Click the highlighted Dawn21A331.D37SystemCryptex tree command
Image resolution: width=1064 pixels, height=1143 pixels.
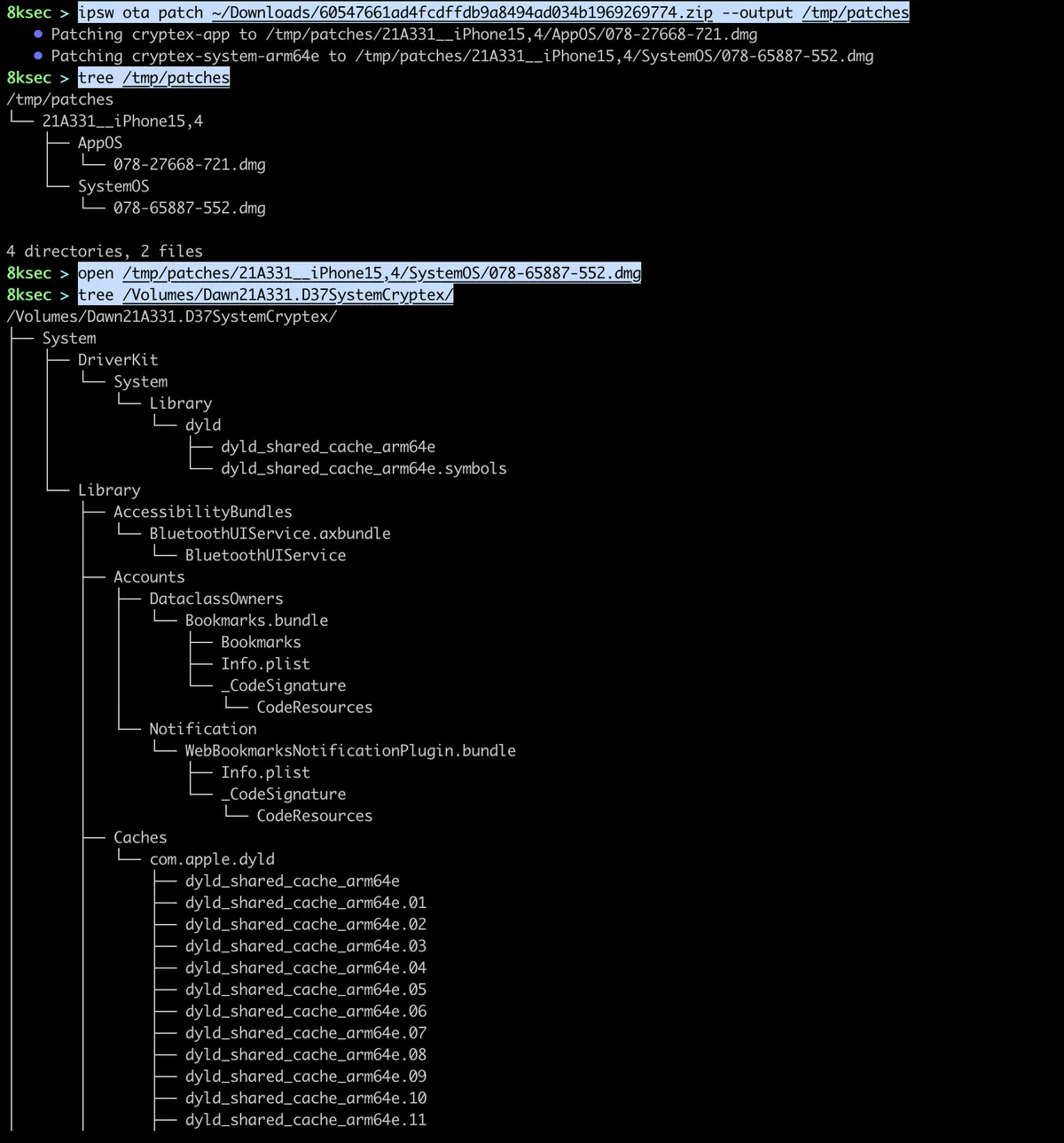coord(263,294)
